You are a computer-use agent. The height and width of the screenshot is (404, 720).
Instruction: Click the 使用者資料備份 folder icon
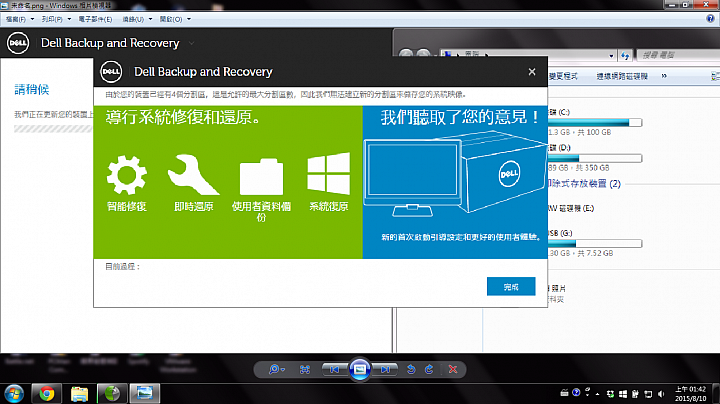tap(261, 177)
